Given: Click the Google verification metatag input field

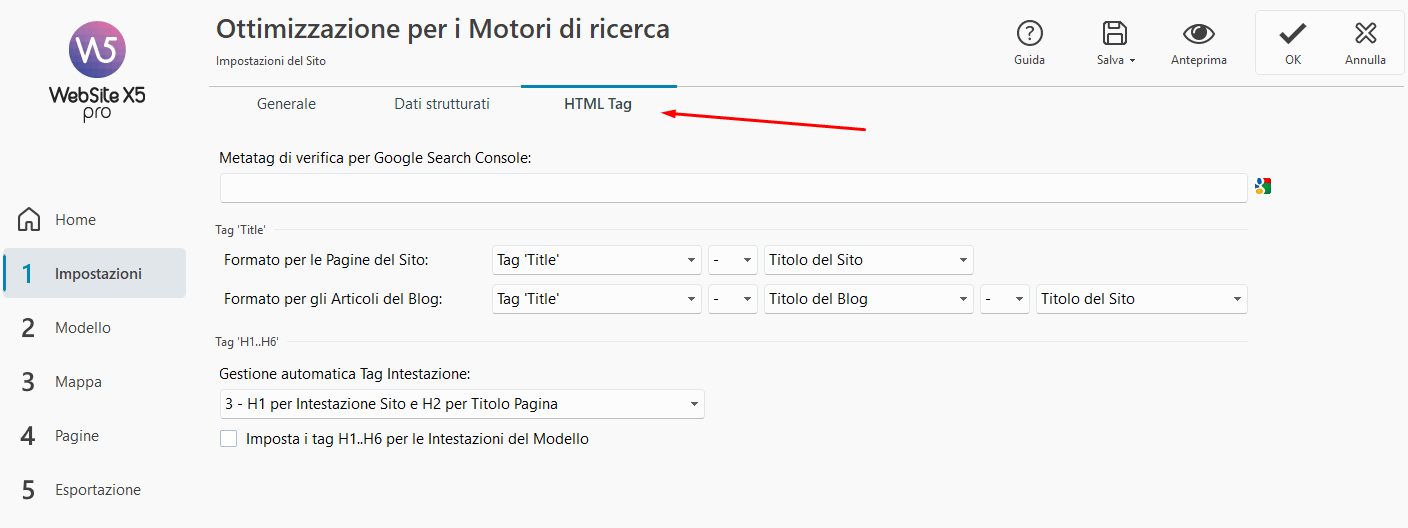Looking at the screenshot, I should 733,188.
